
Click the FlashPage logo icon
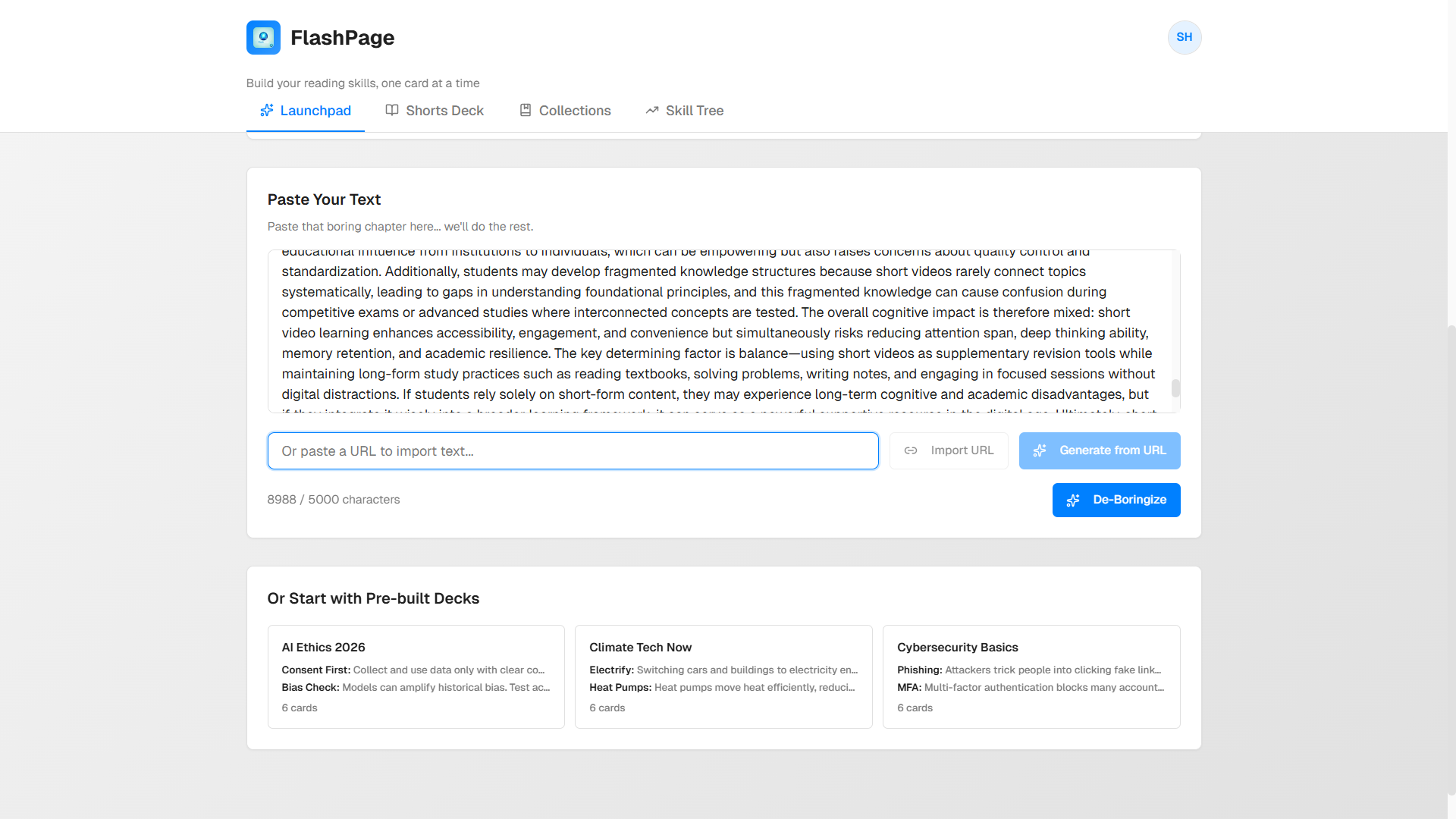[263, 37]
